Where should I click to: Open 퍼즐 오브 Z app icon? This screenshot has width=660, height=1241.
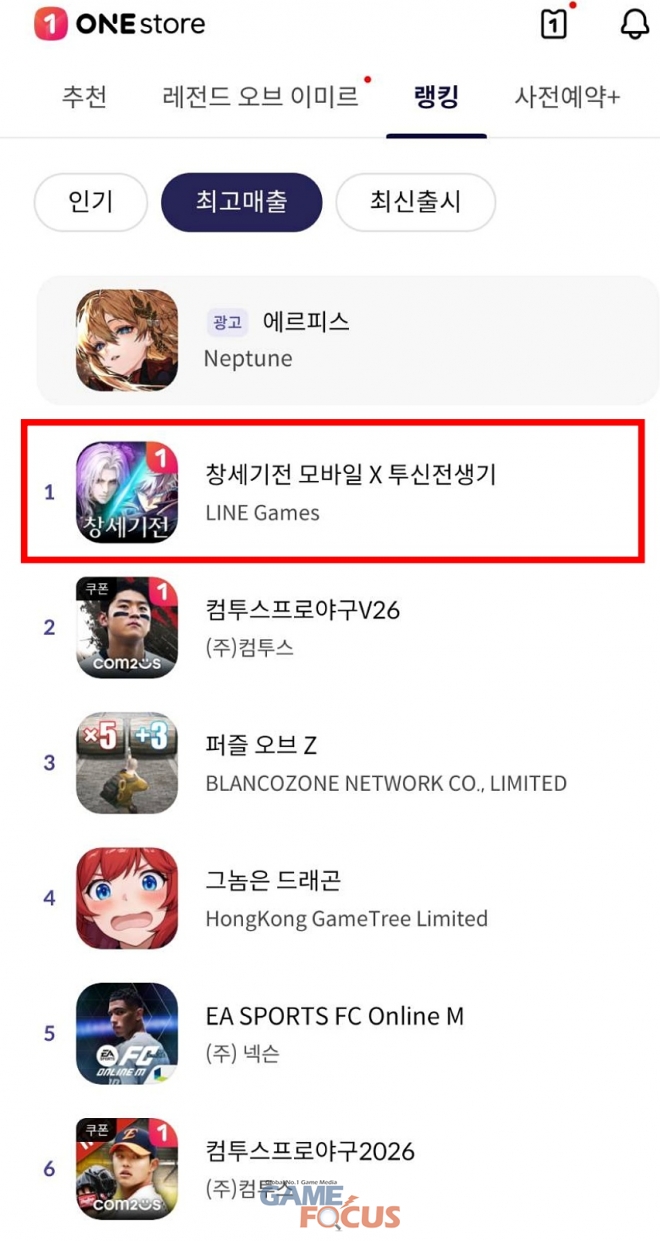coord(127,763)
